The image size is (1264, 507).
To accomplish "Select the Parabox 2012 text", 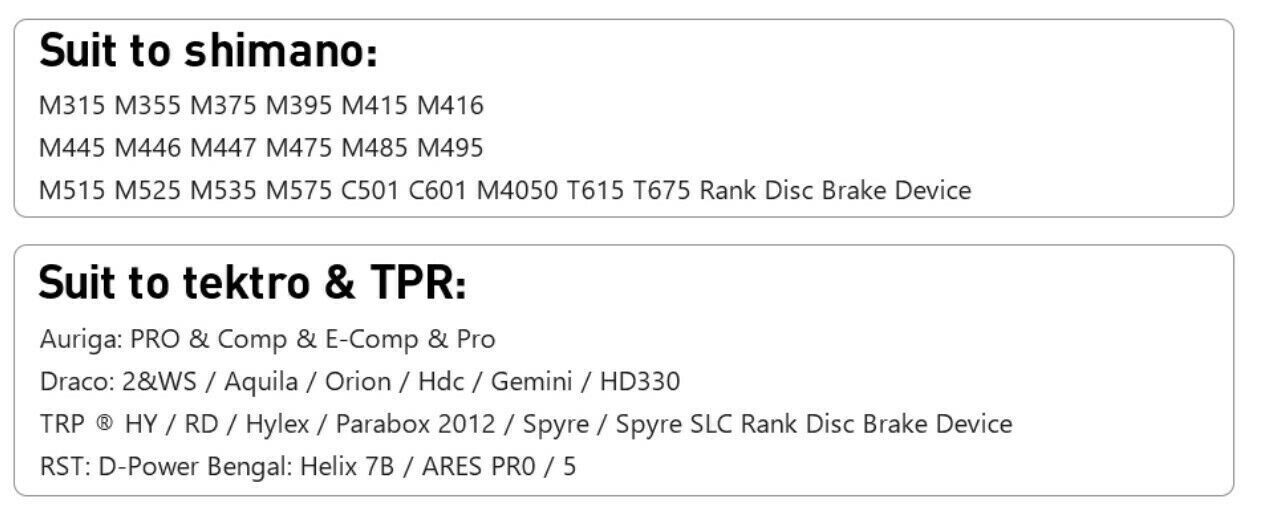I will (415, 424).
